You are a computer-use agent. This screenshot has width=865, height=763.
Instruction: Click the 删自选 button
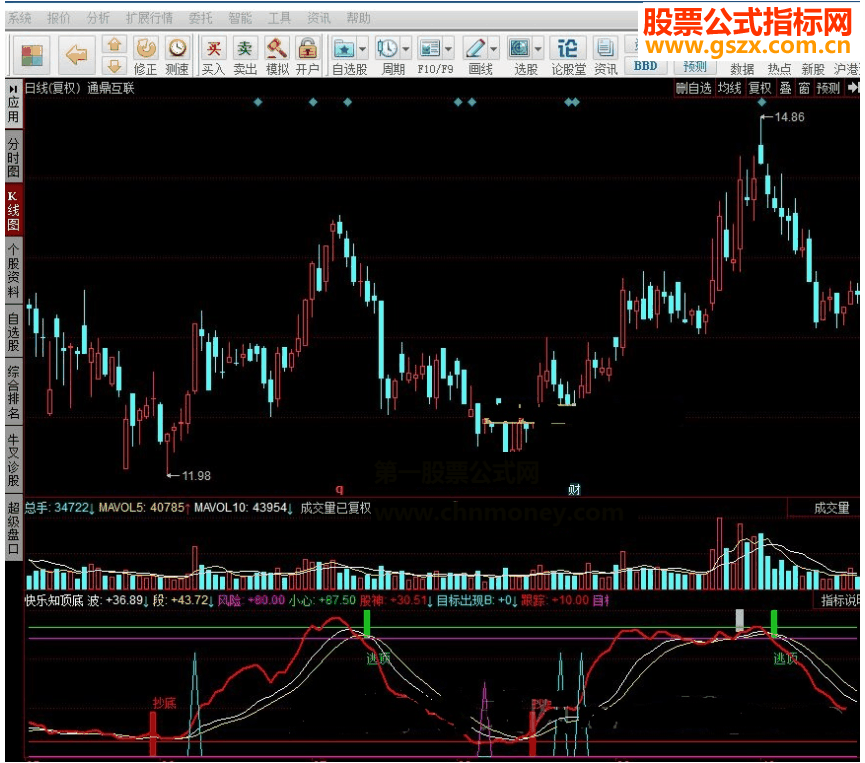(694, 88)
